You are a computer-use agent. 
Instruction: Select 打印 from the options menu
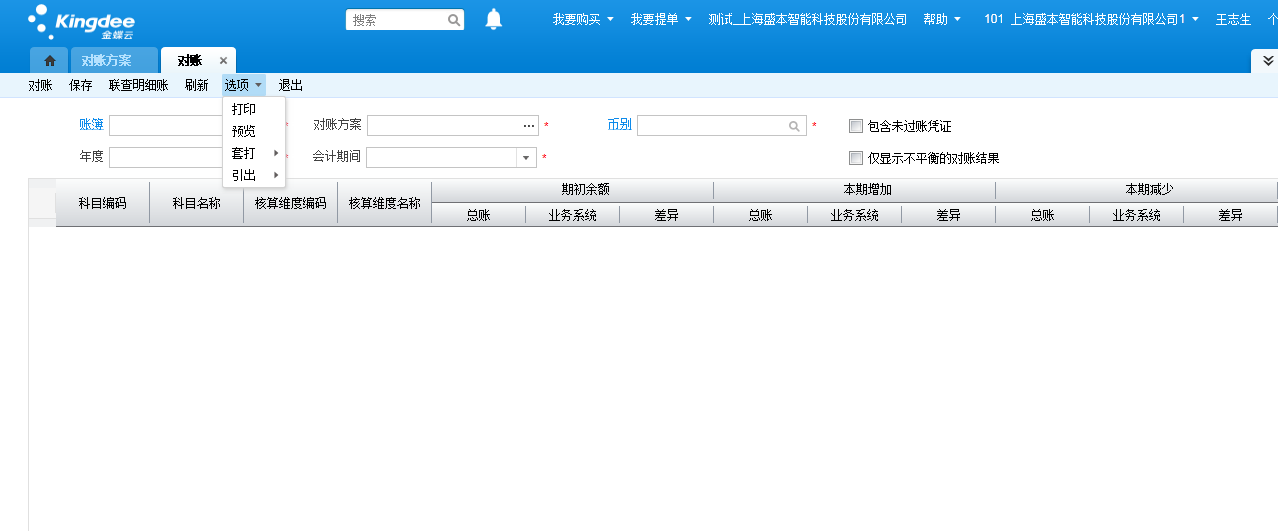pyautogui.click(x=244, y=109)
